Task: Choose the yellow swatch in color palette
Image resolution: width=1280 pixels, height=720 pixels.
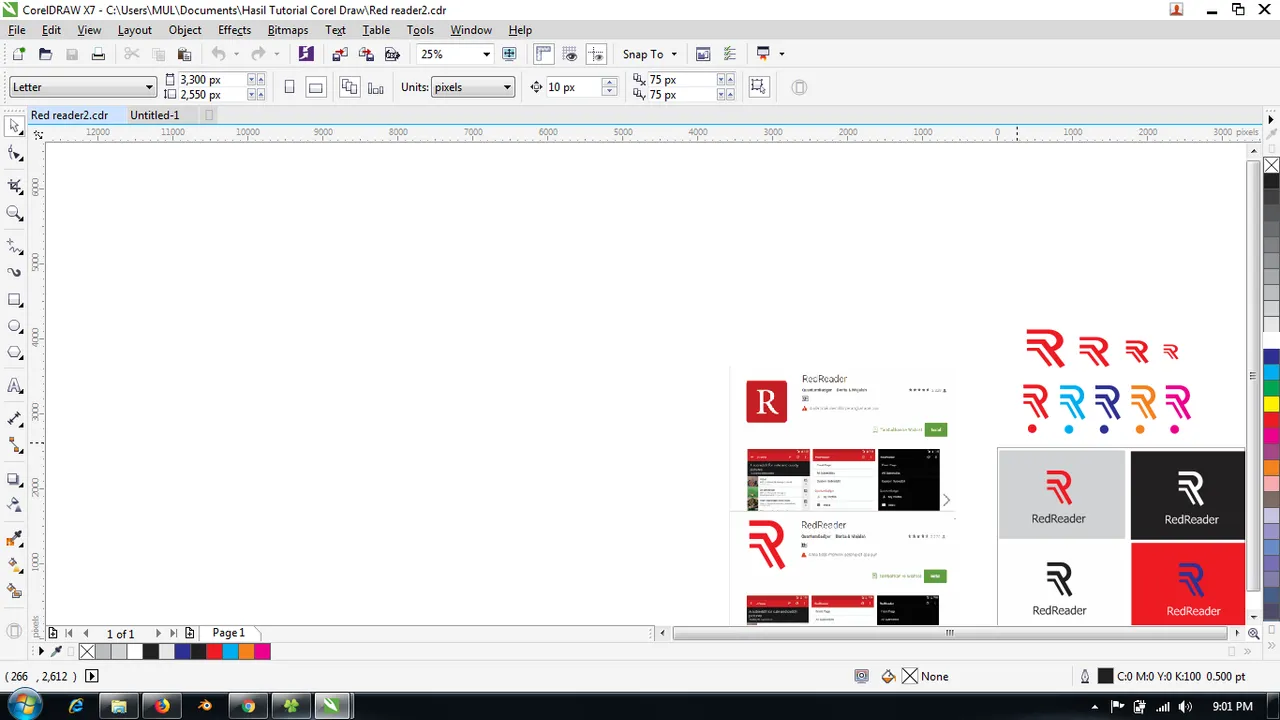Action: point(1271,404)
